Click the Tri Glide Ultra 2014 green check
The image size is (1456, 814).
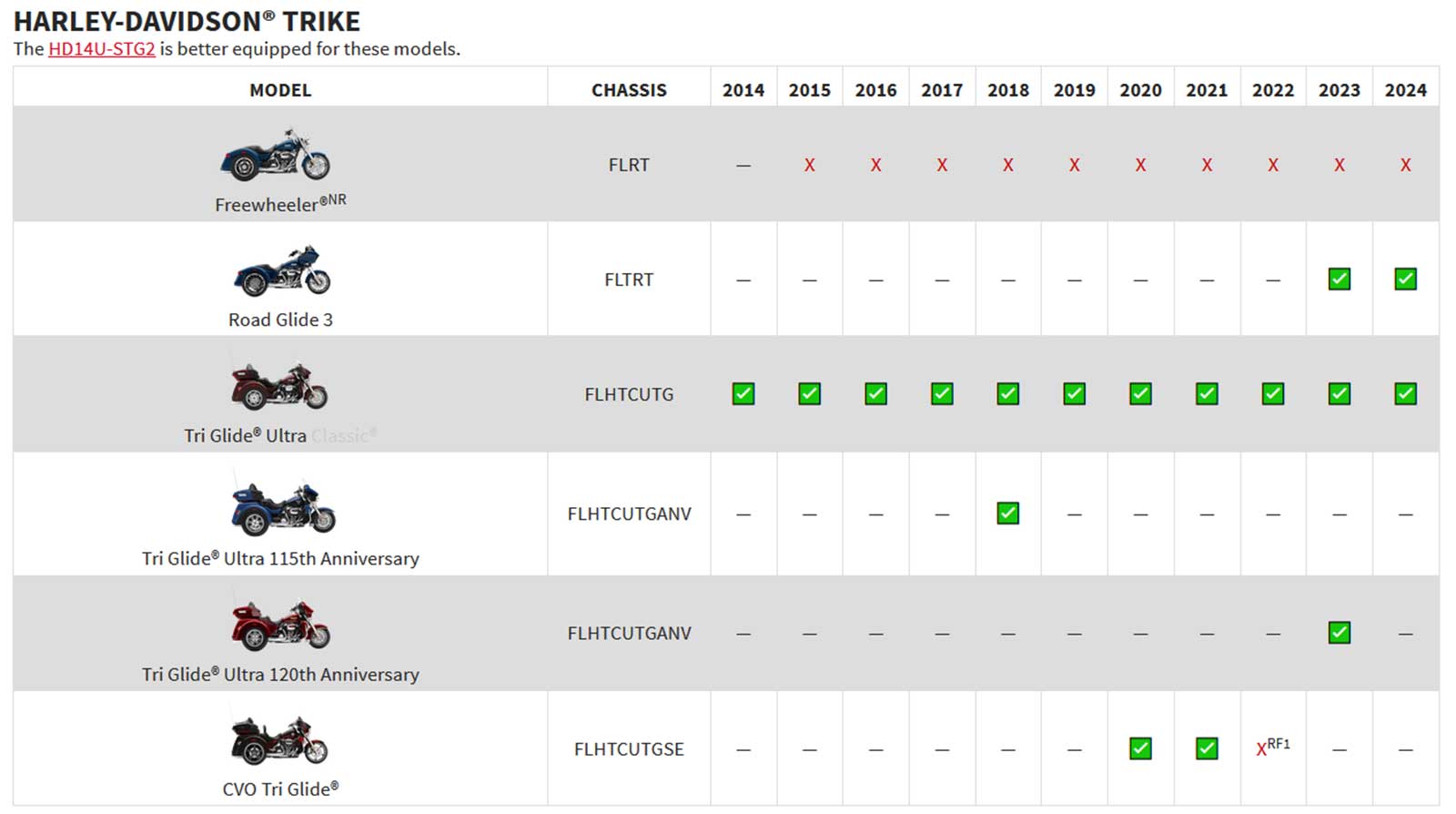point(743,394)
